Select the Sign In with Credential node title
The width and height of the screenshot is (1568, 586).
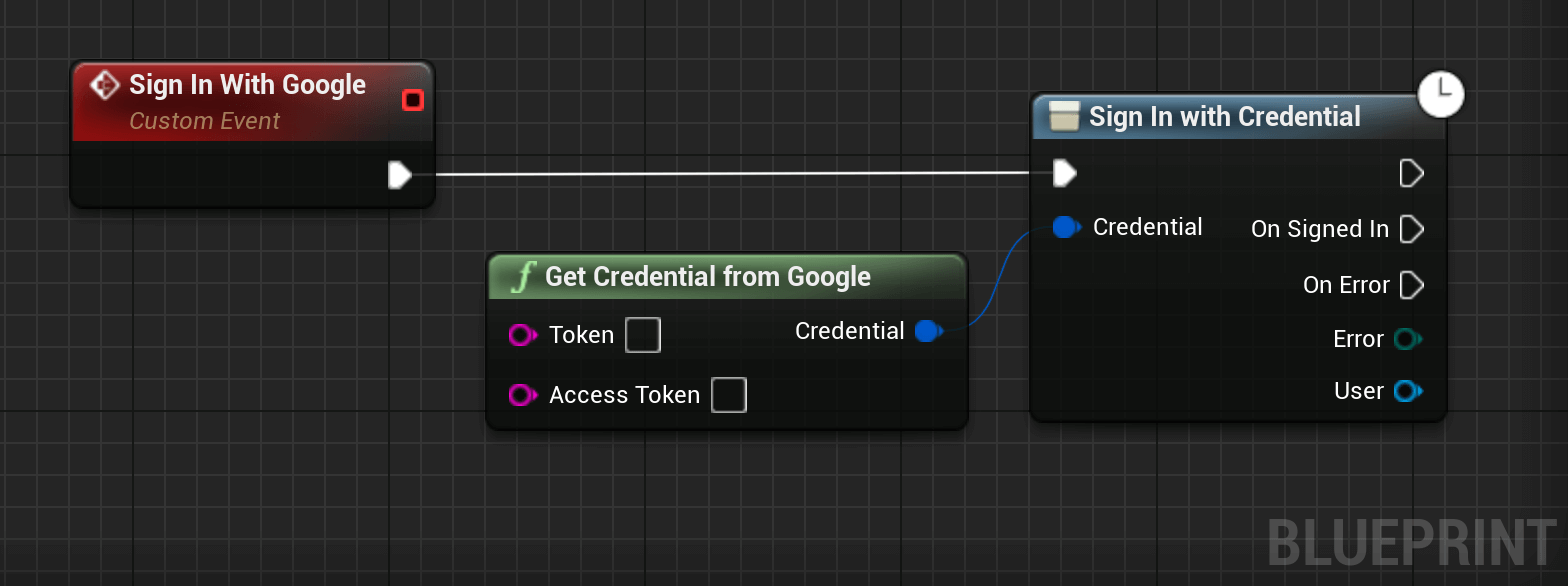coord(1225,117)
